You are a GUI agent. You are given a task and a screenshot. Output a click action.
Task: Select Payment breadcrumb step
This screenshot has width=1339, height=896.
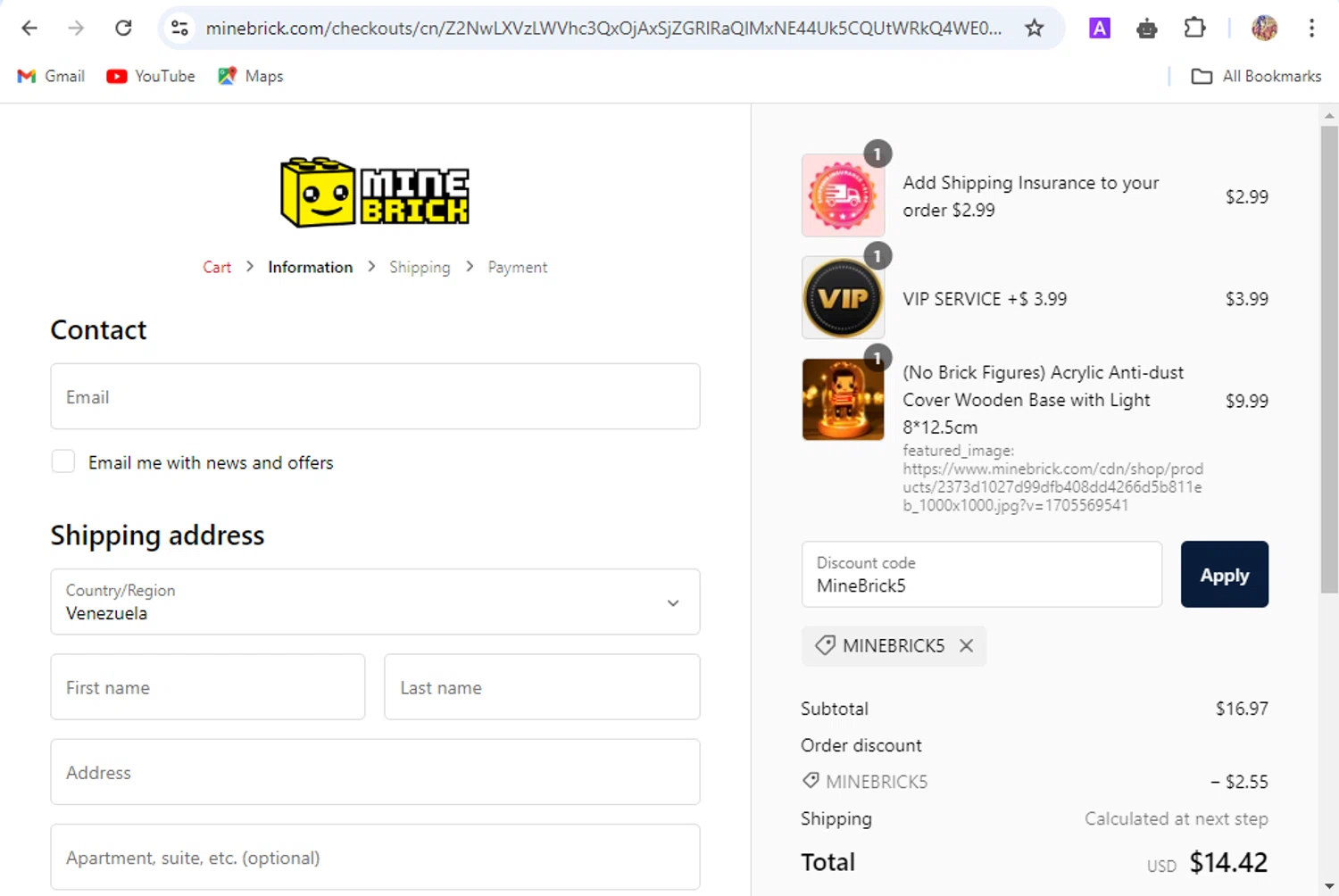click(x=518, y=267)
